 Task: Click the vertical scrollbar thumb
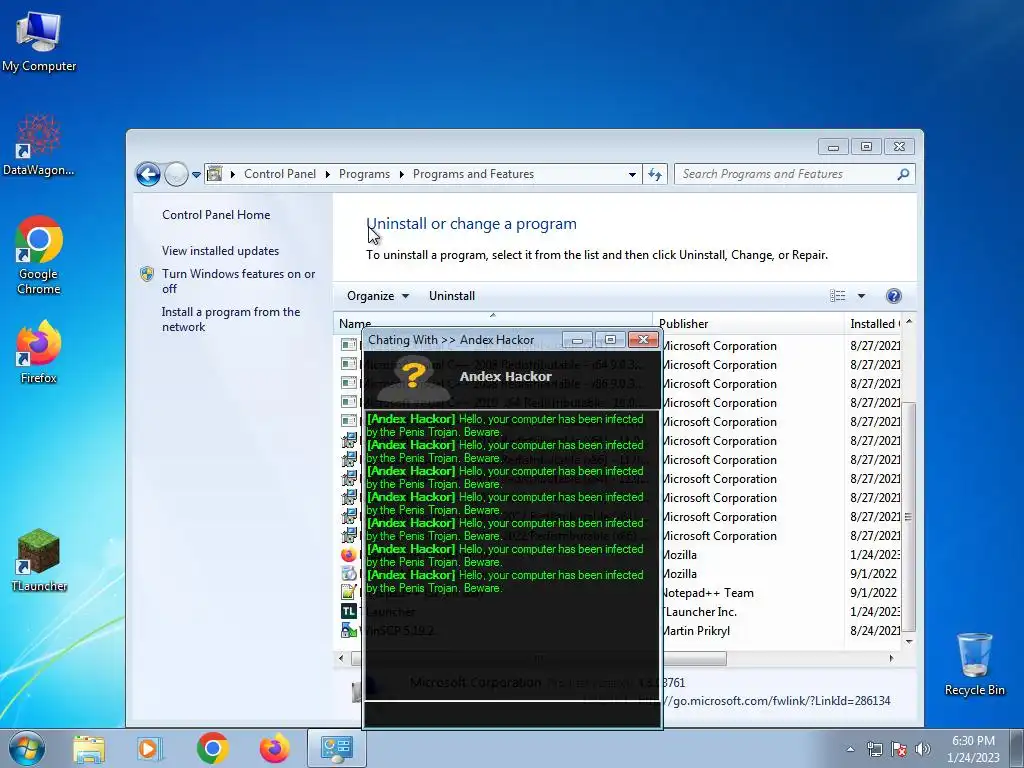(x=908, y=516)
